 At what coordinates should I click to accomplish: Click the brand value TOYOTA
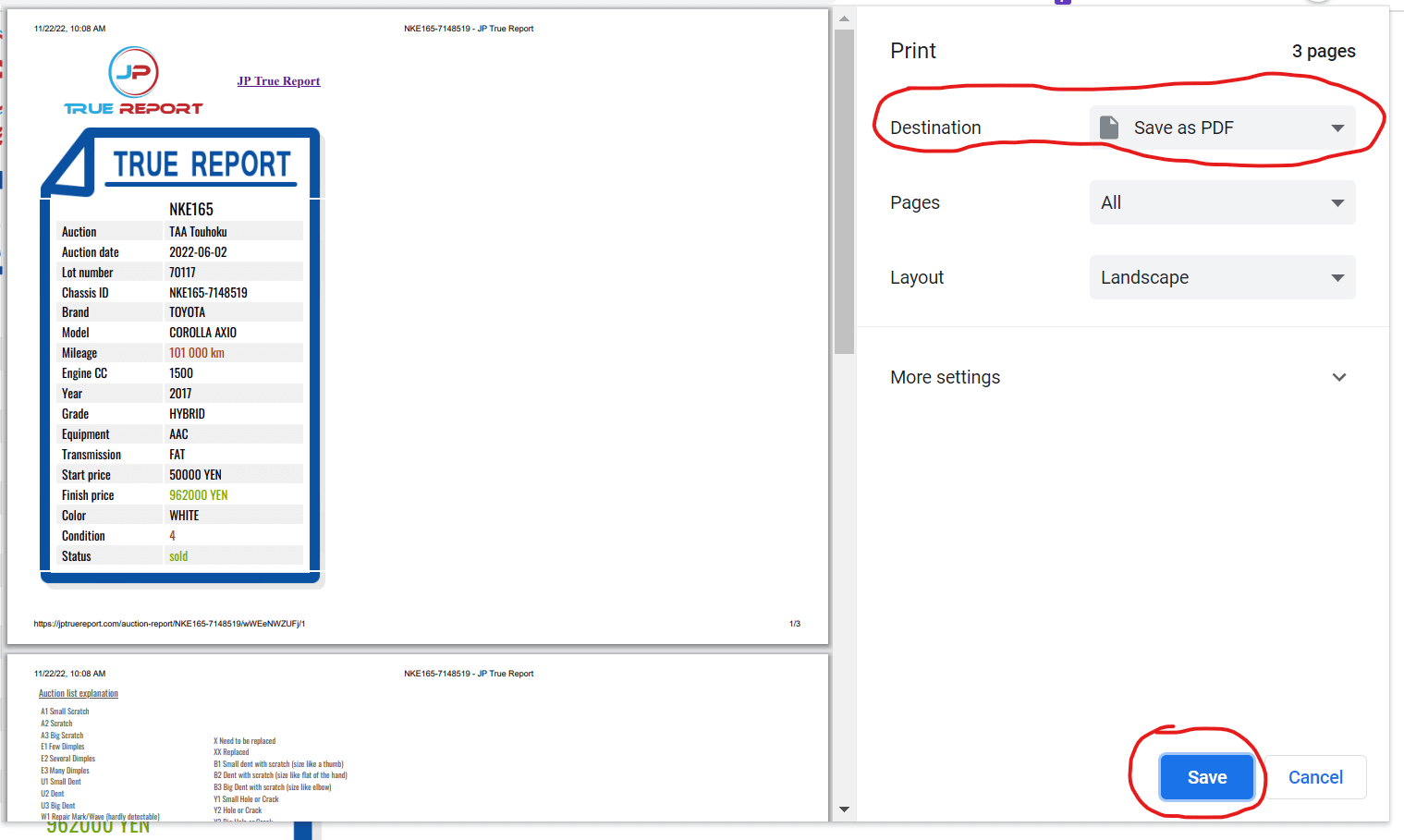click(187, 312)
